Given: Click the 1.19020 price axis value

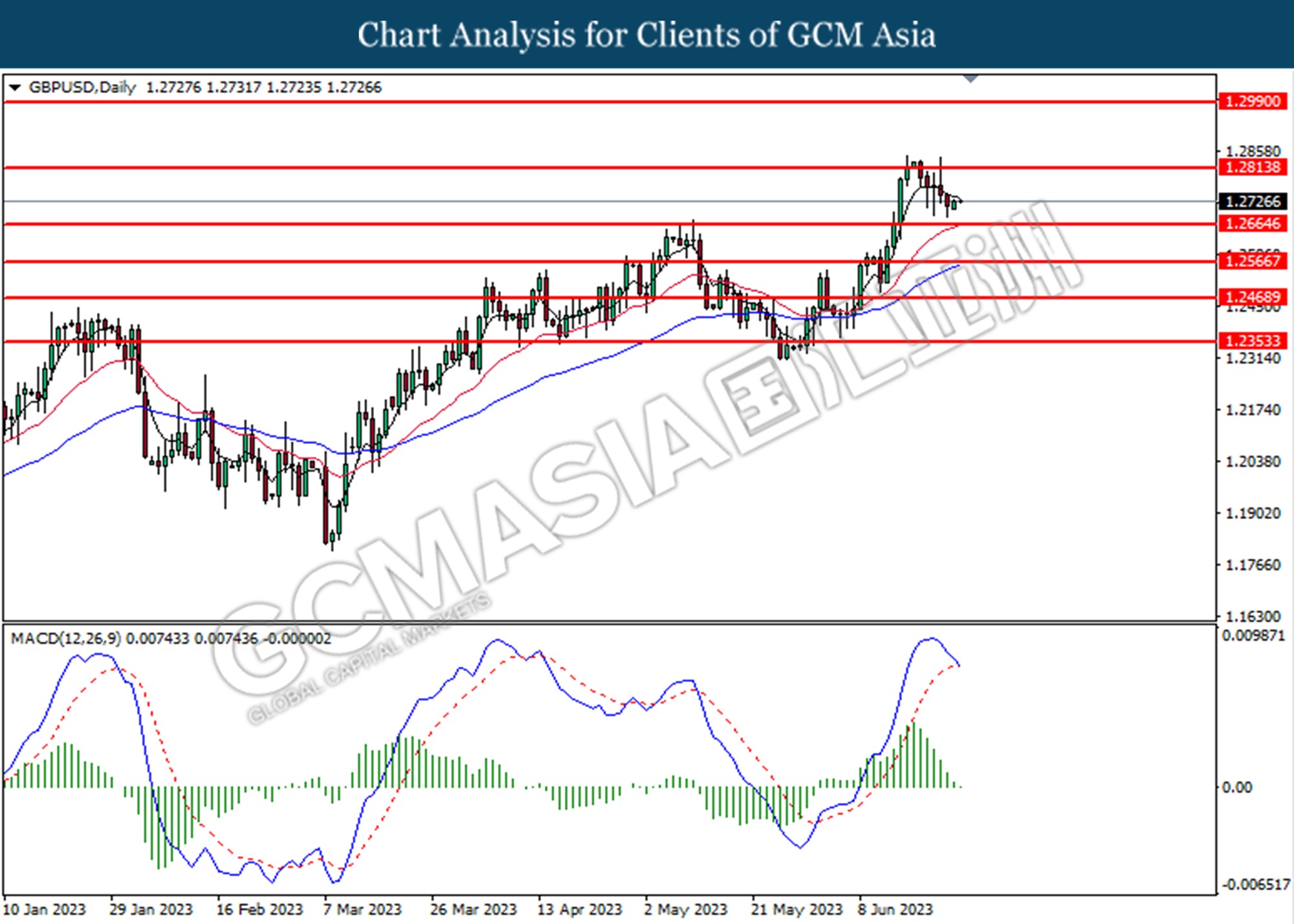Looking at the screenshot, I should [1253, 514].
